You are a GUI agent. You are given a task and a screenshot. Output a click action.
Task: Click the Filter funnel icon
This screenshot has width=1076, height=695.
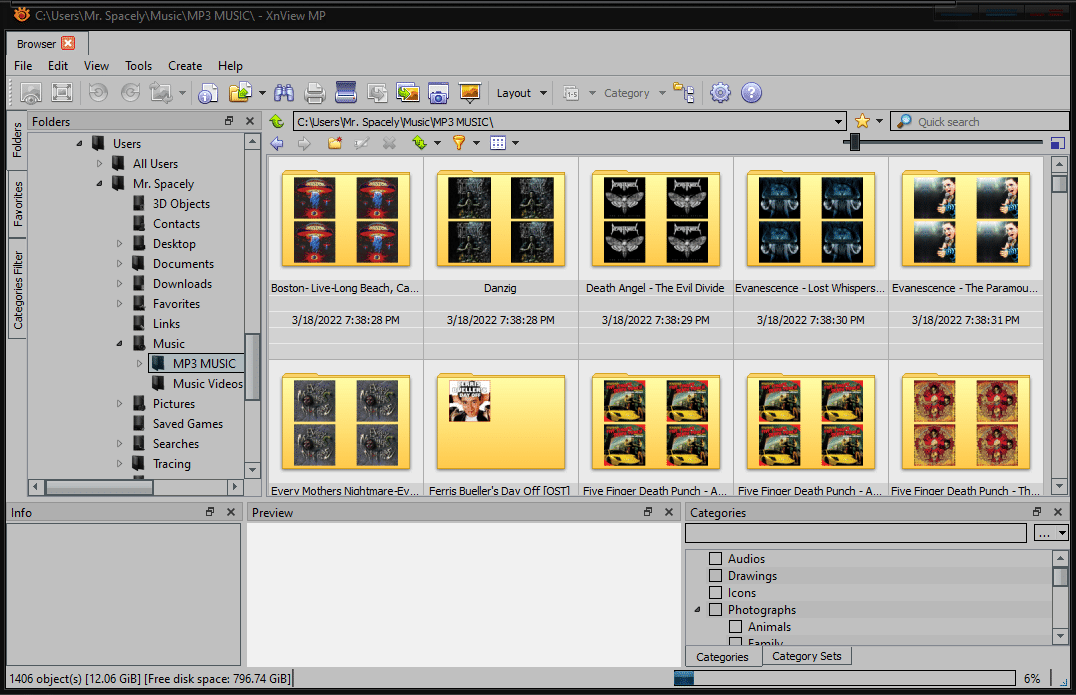pos(458,143)
